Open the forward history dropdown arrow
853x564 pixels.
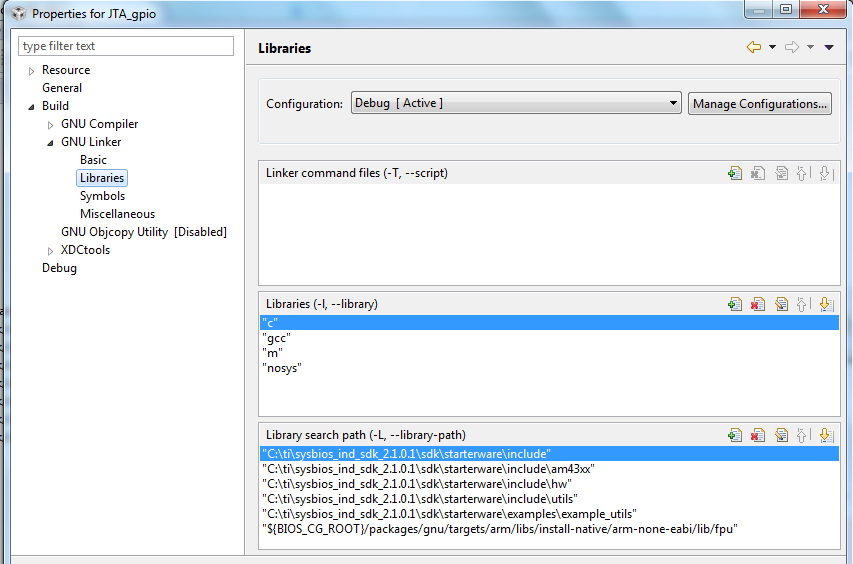pyautogui.click(x=811, y=47)
